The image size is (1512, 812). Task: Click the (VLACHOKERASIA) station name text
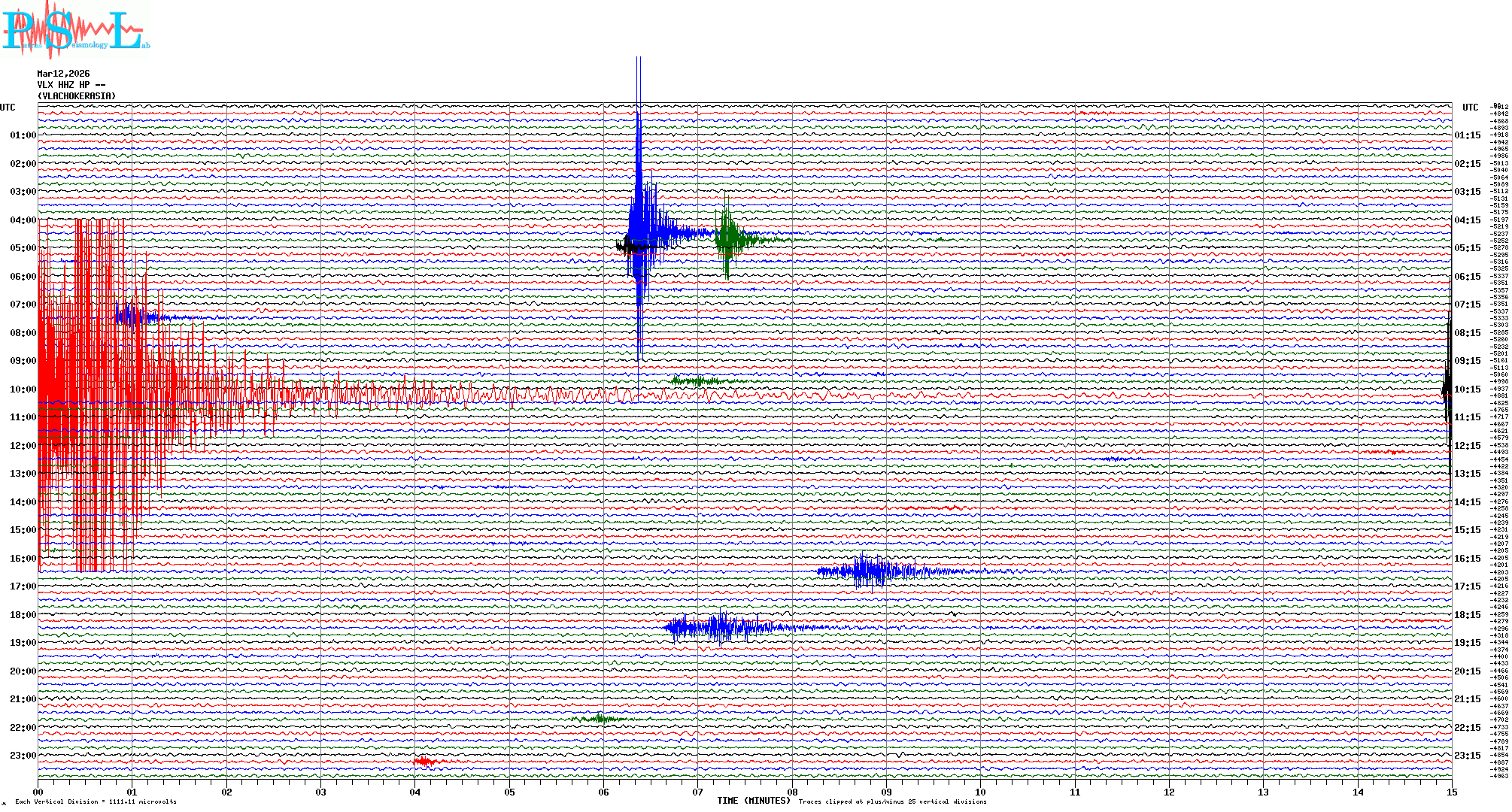tap(77, 96)
